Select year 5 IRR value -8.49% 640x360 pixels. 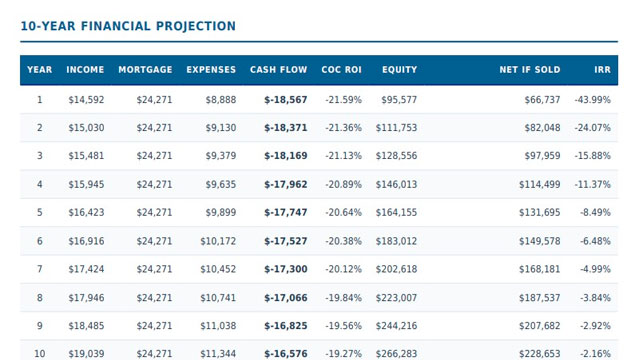595,213
